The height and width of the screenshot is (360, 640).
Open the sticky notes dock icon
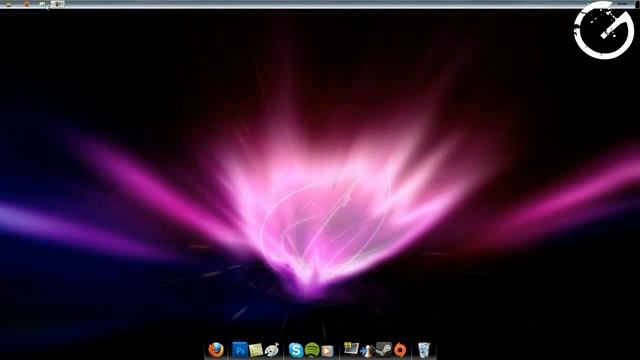tap(256, 350)
